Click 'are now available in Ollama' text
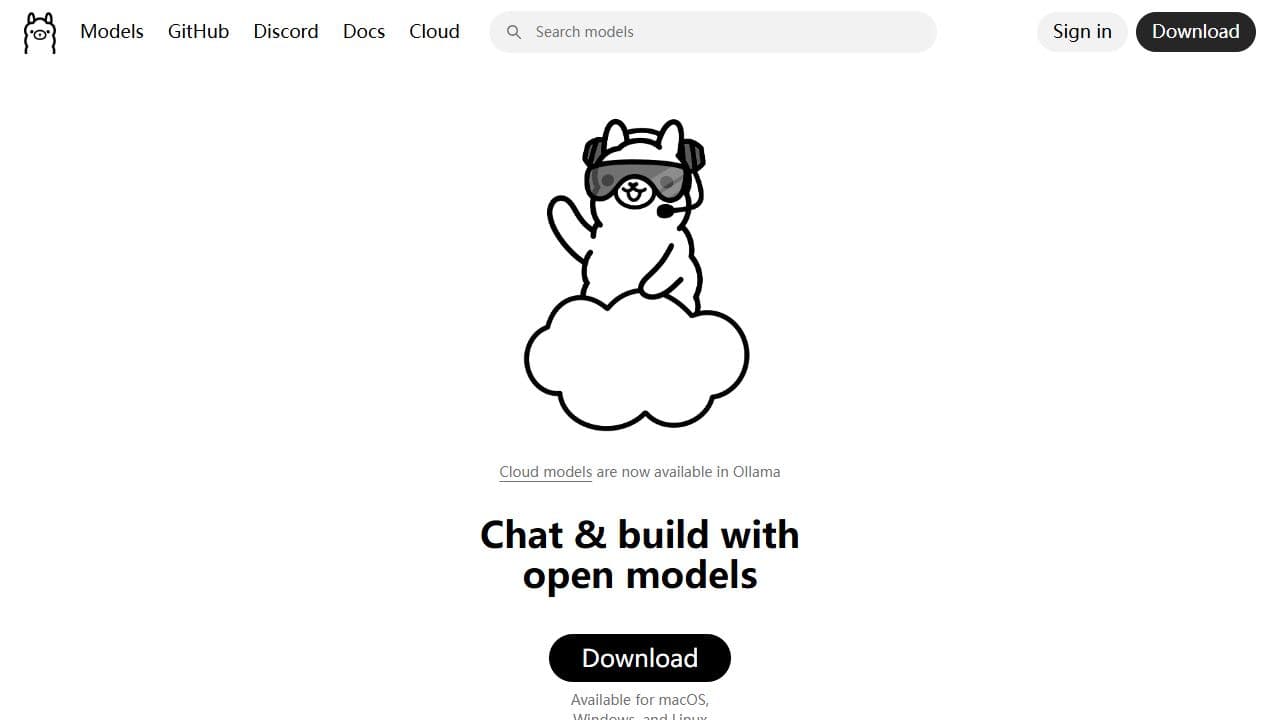The height and width of the screenshot is (720, 1280). (x=688, y=472)
